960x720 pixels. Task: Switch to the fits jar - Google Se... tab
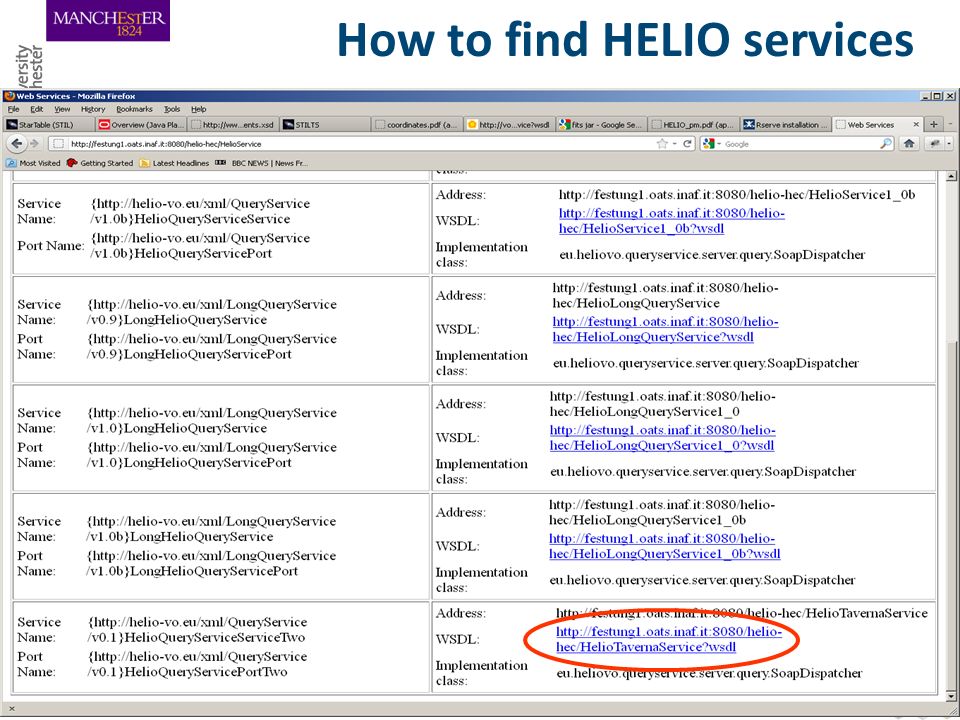click(x=601, y=124)
